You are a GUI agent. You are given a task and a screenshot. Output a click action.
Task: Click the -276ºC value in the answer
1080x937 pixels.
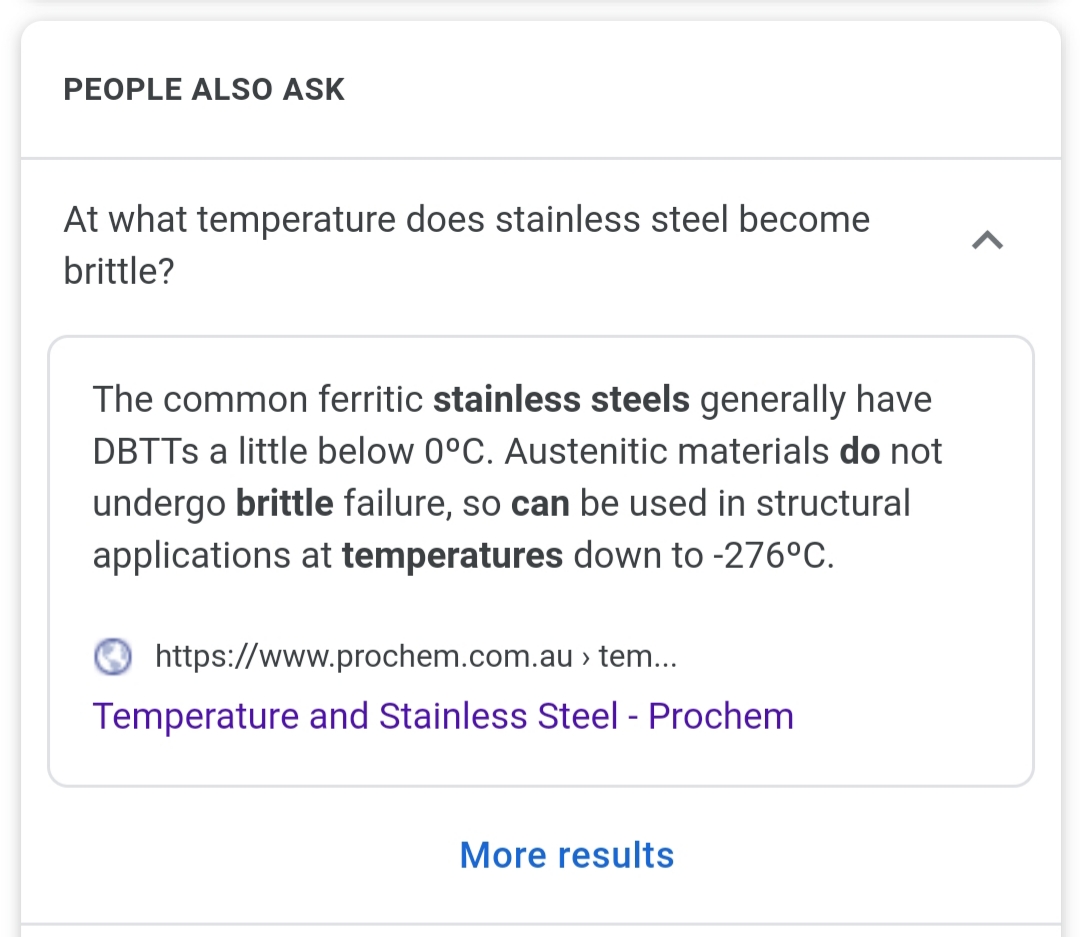tap(773, 556)
